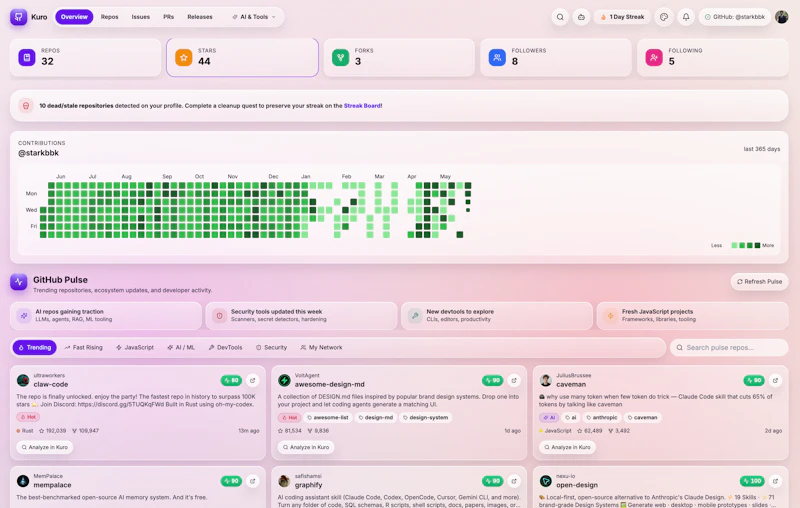800x508 pixels.
Task: Select the My Network filter
Action: (x=321, y=347)
